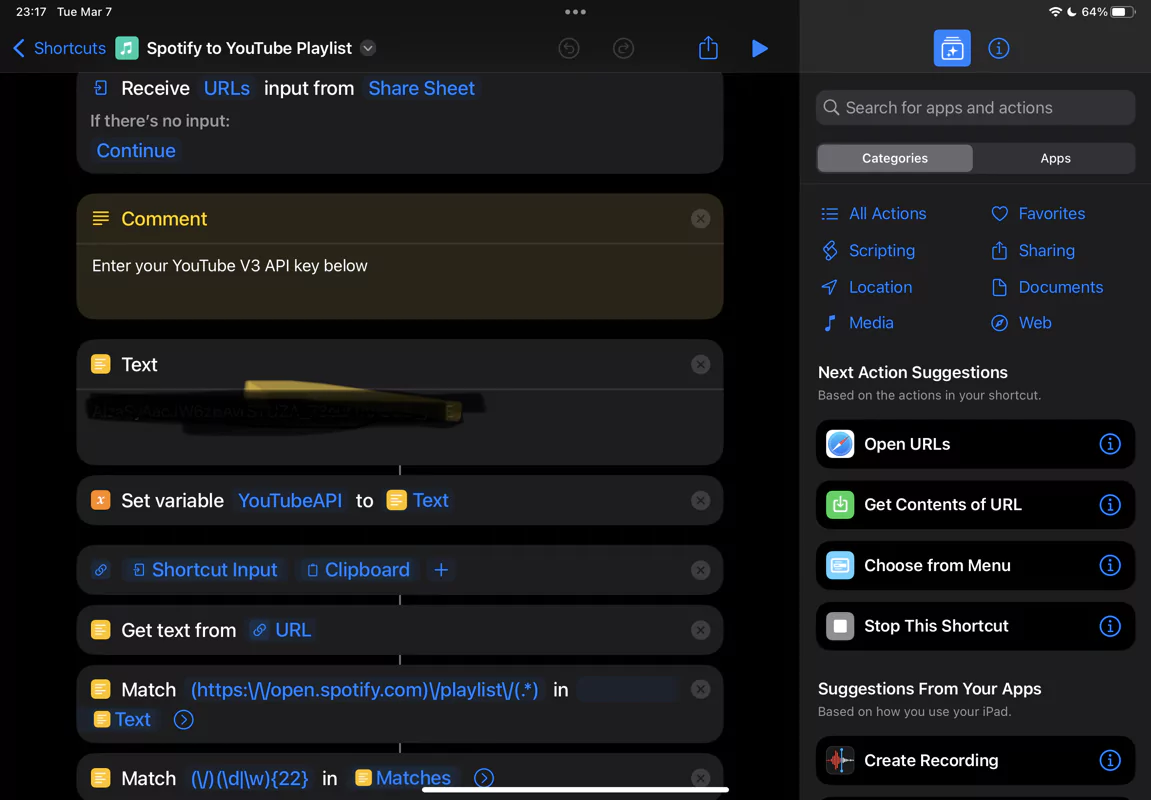The height and width of the screenshot is (800, 1151).
Task: Change the Continue no-input behavior
Action: pyautogui.click(x=136, y=150)
